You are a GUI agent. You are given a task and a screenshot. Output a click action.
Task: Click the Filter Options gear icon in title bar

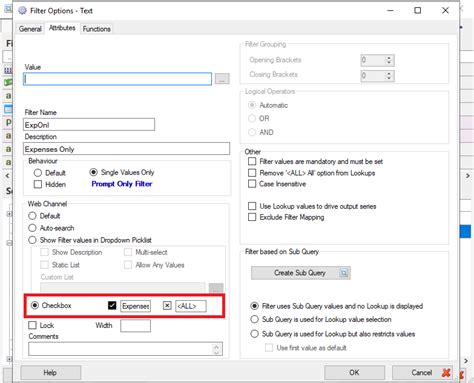pos(22,11)
